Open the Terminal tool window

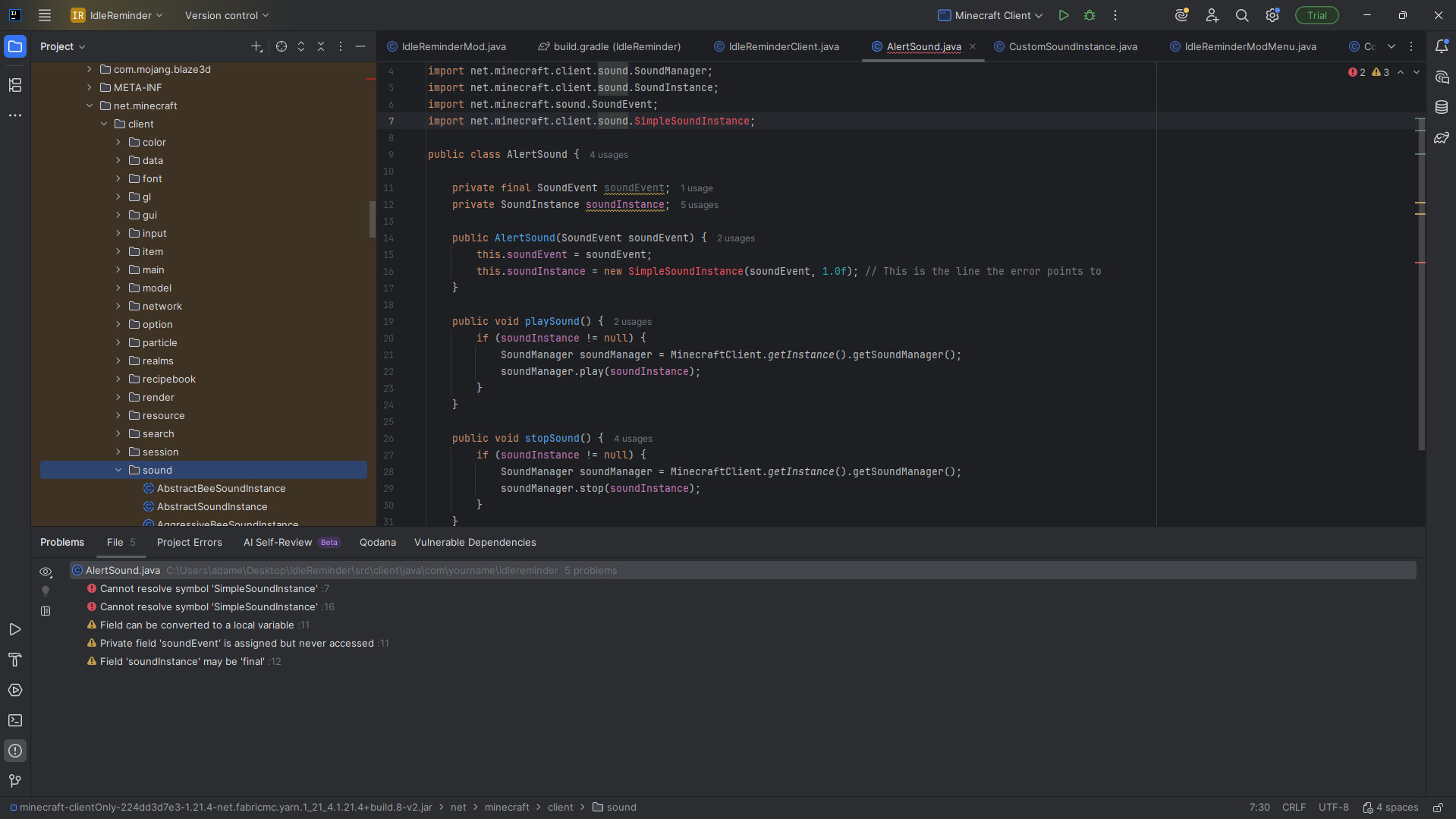pyautogui.click(x=15, y=720)
